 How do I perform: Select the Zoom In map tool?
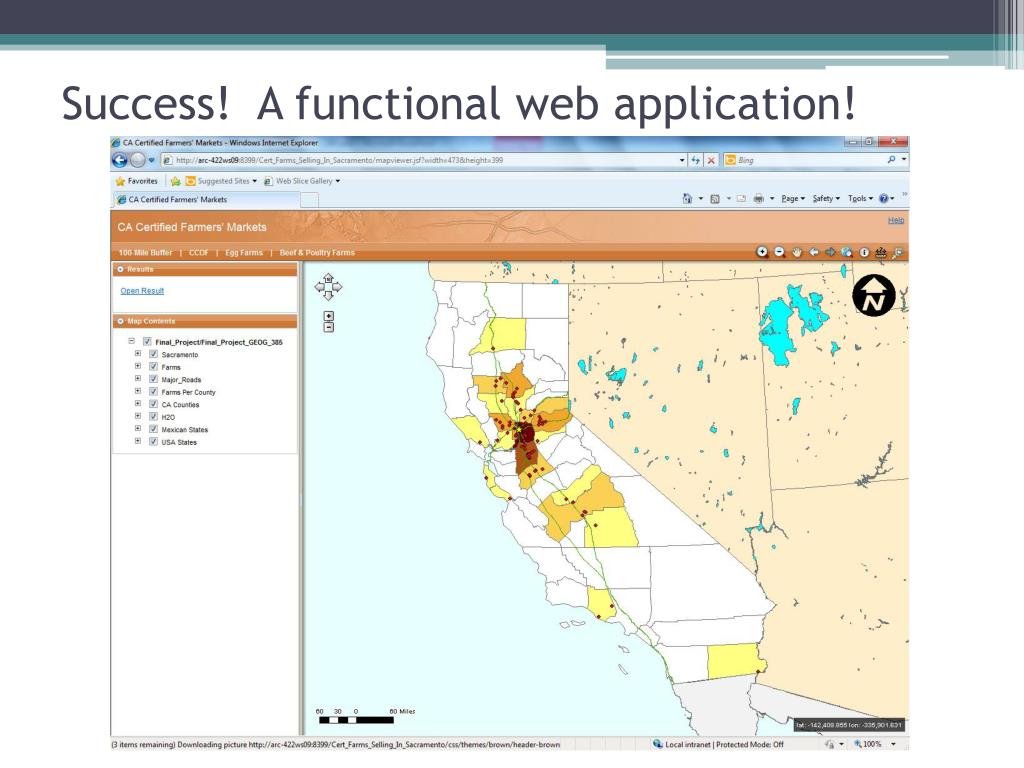pos(762,251)
